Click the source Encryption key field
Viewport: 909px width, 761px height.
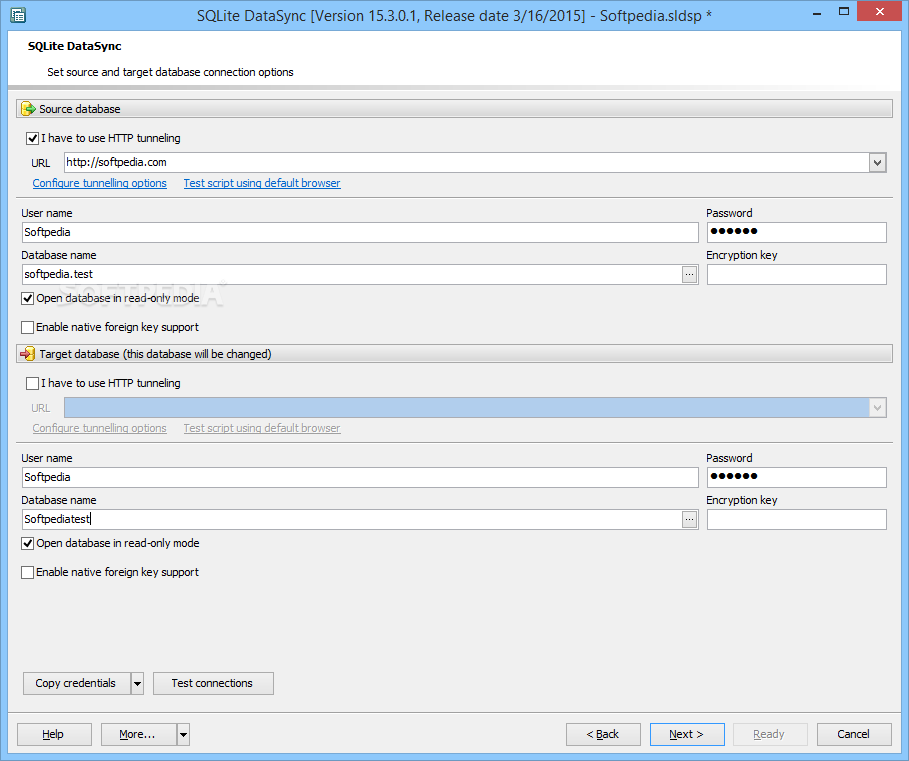pyautogui.click(x=796, y=275)
